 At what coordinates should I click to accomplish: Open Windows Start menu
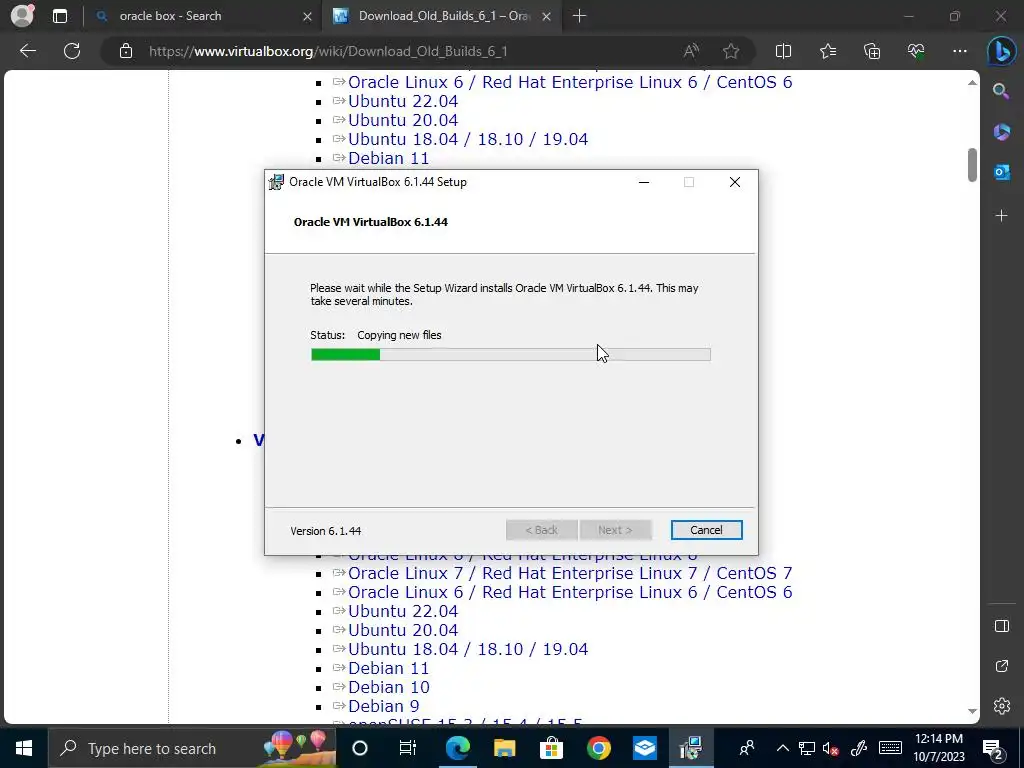point(24,748)
